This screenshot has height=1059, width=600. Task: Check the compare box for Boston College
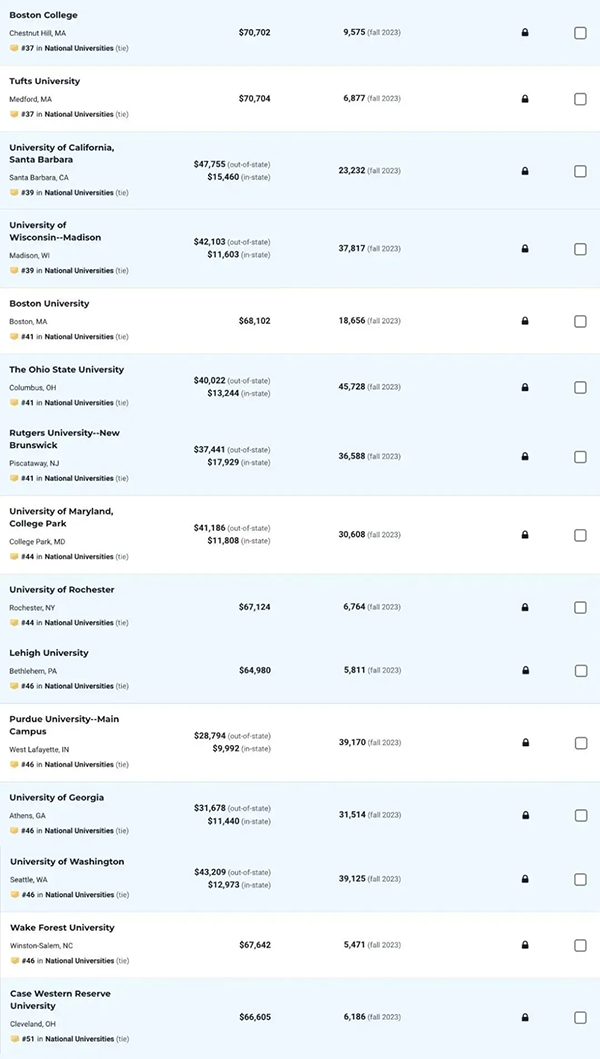pos(580,33)
